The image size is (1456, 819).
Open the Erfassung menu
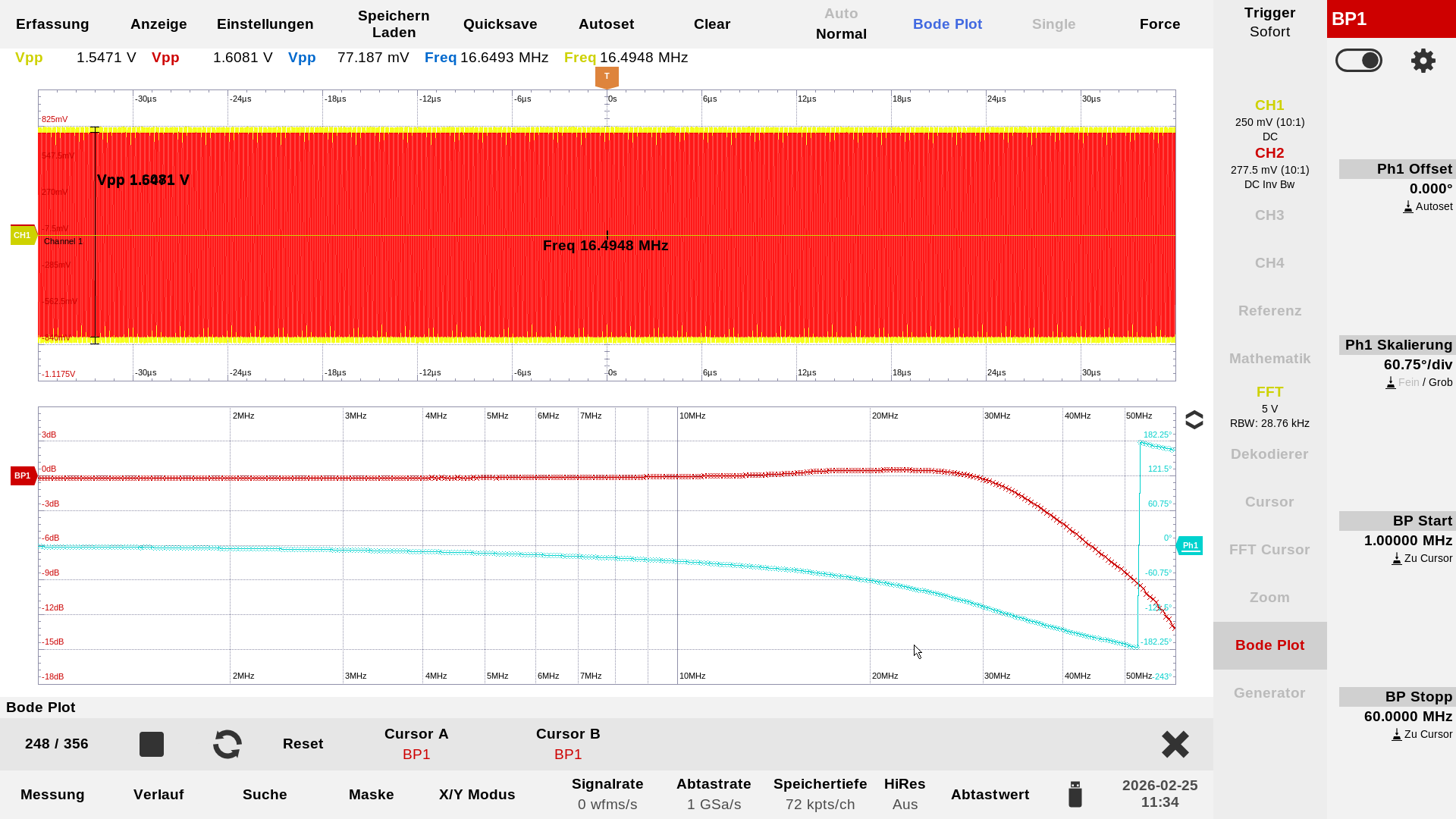pos(52,24)
